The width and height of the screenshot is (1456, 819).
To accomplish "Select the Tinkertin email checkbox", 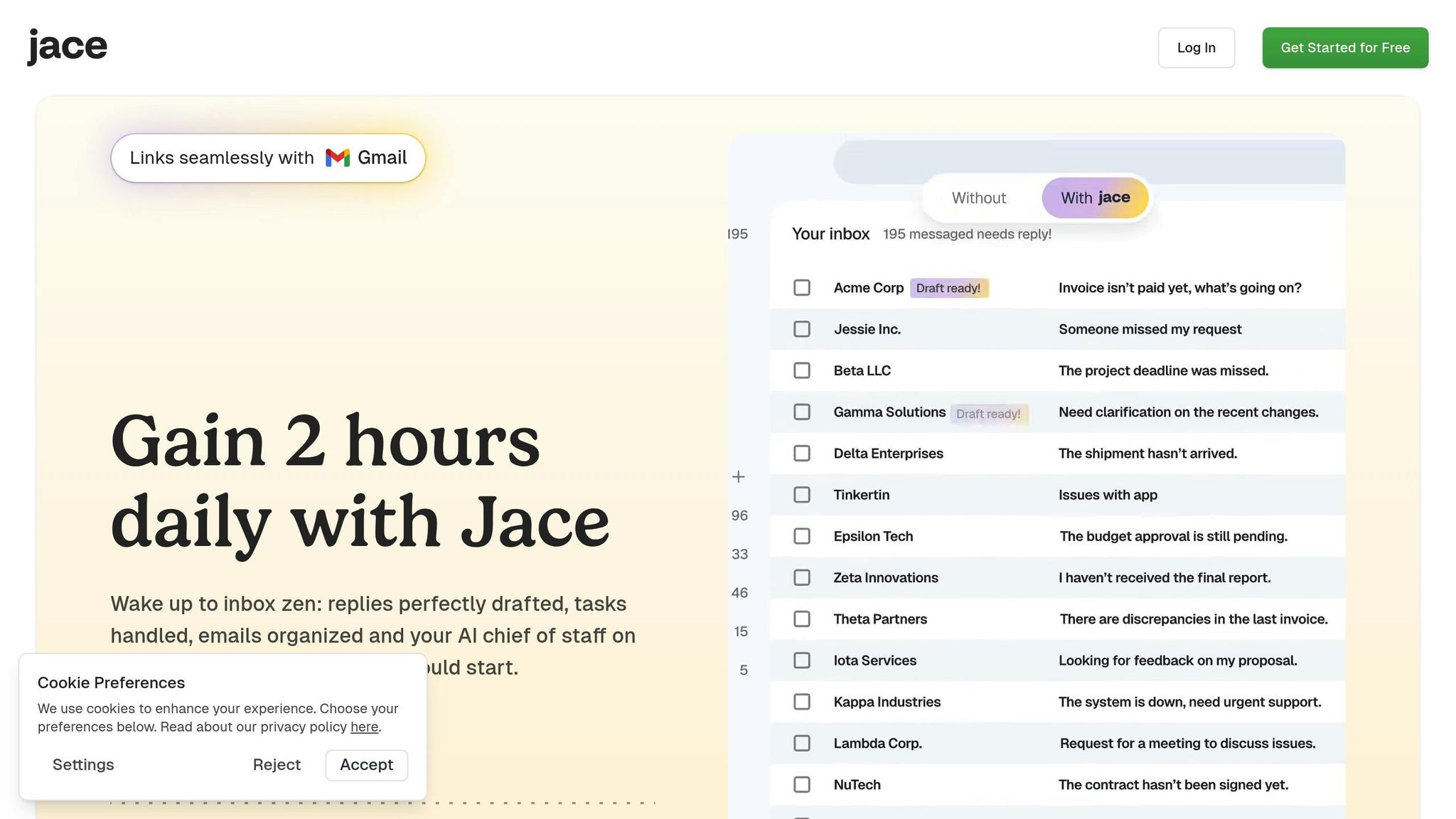I will 802,495.
